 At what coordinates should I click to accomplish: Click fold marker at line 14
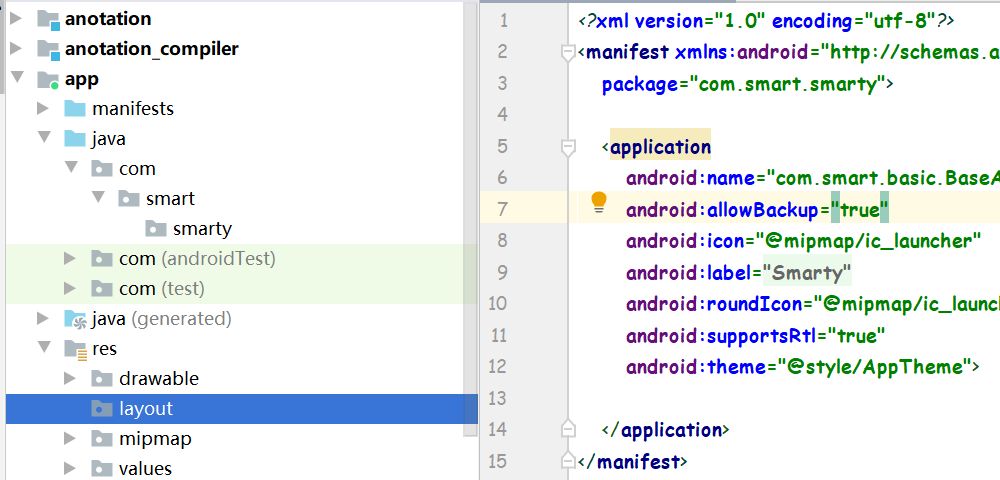[568, 428]
